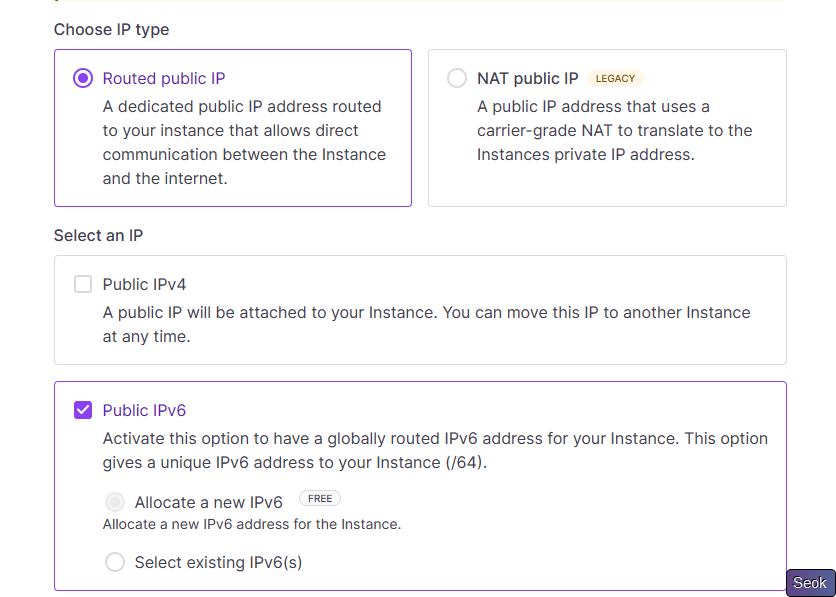836x597 pixels.
Task: Enable the Public IPv4 checkbox
Action: 83,284
